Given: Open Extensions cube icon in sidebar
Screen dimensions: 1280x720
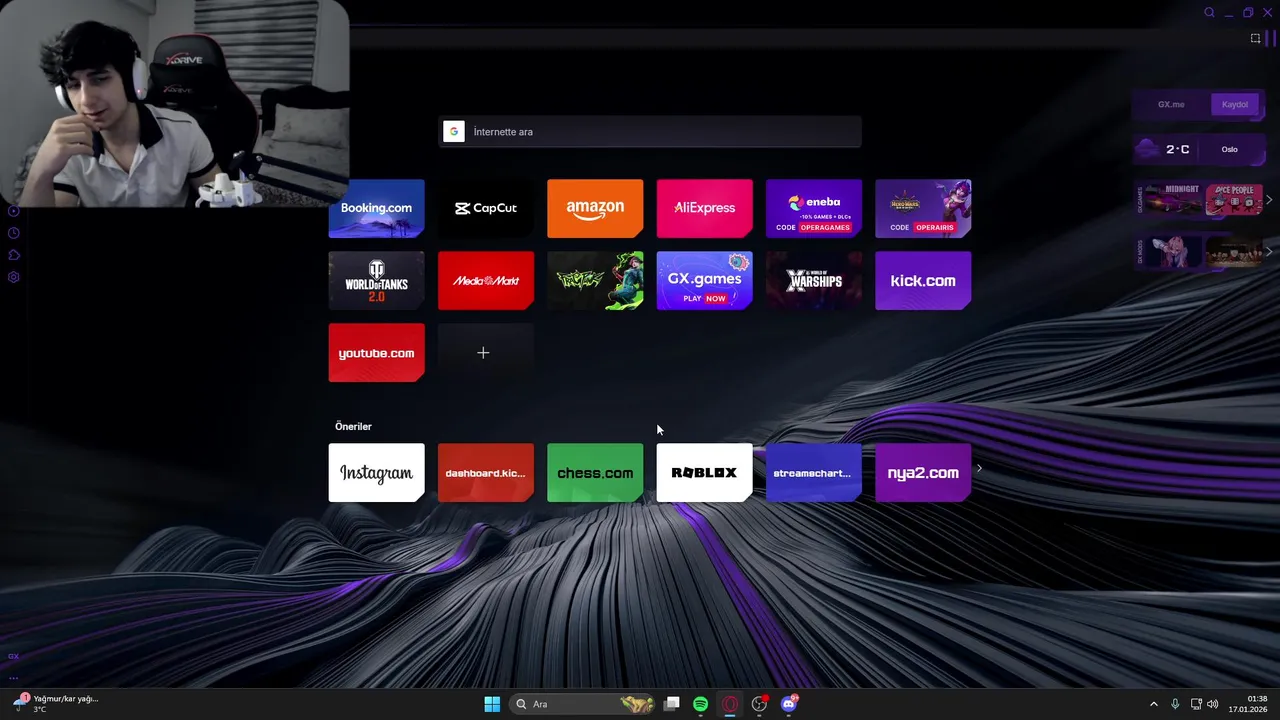Looking at the screenshot, I should tap(14, 255).
